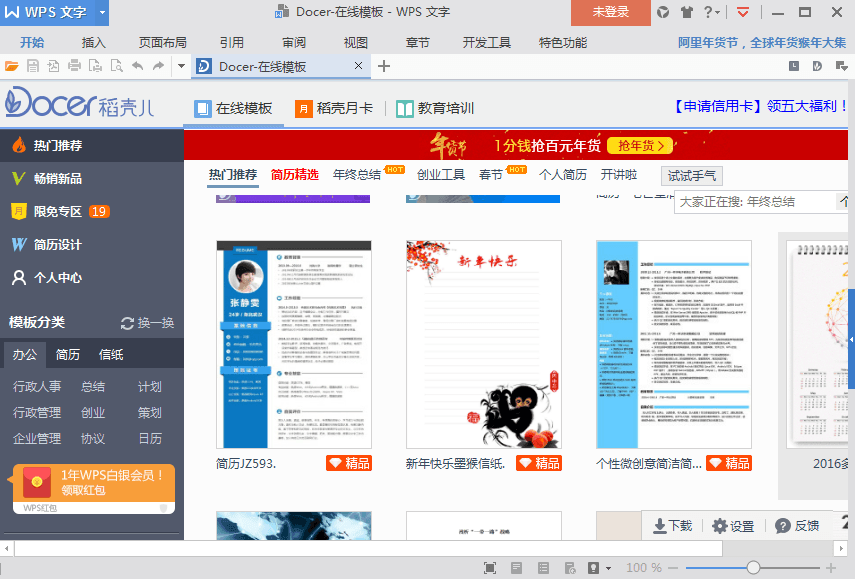Open the question mark help icon
The width and height of the screenshot is (855, 579).
(708, 12)
